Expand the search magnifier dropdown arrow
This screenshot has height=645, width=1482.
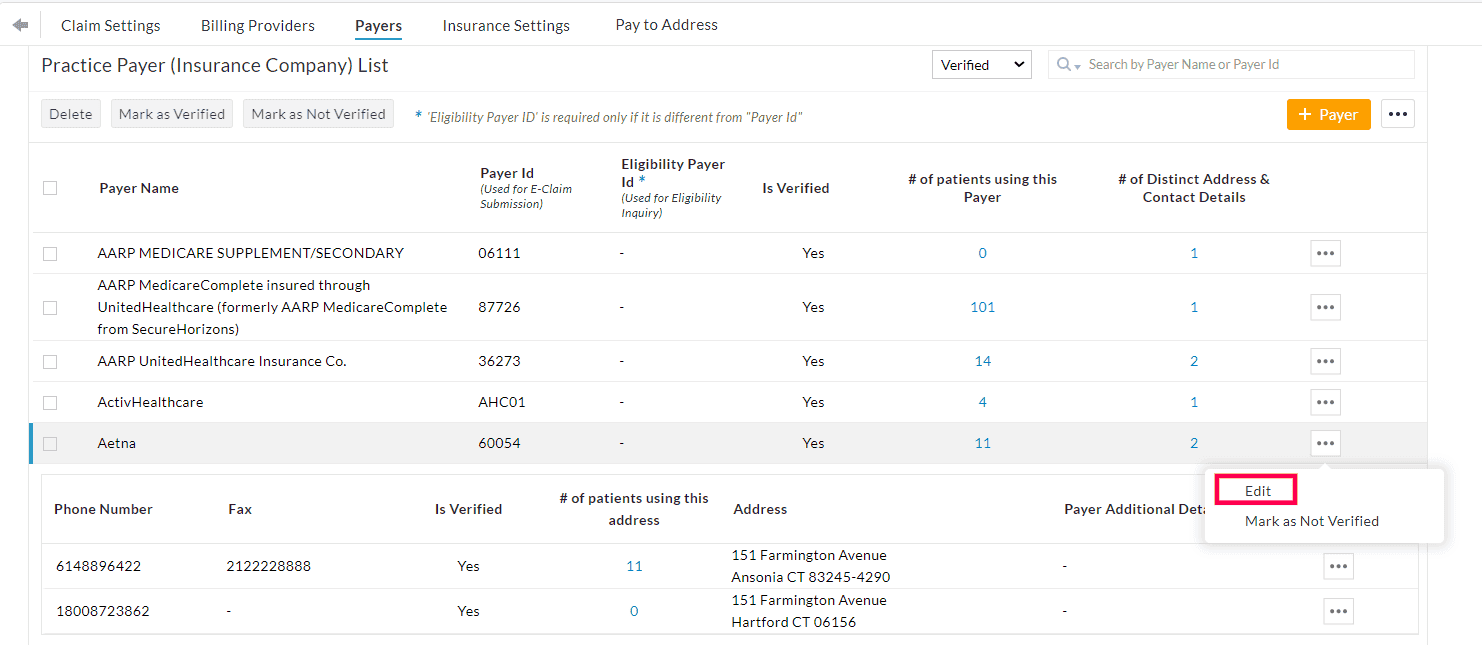[1069, 65]
